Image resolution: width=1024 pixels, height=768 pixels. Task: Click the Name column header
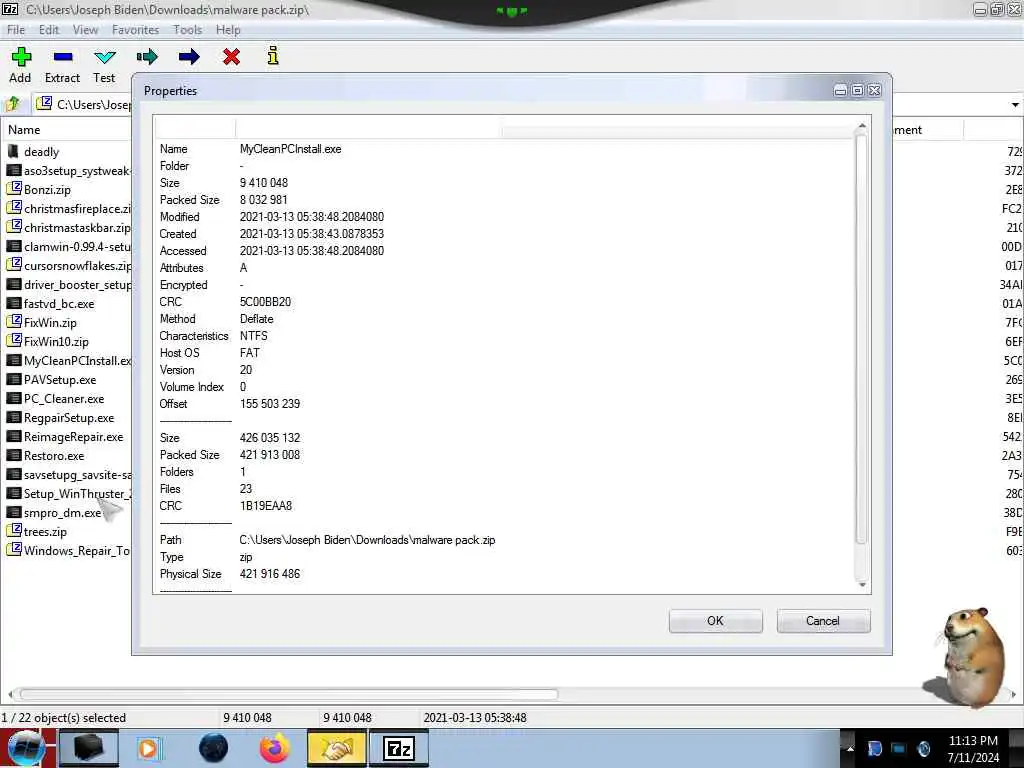(24, 130)
